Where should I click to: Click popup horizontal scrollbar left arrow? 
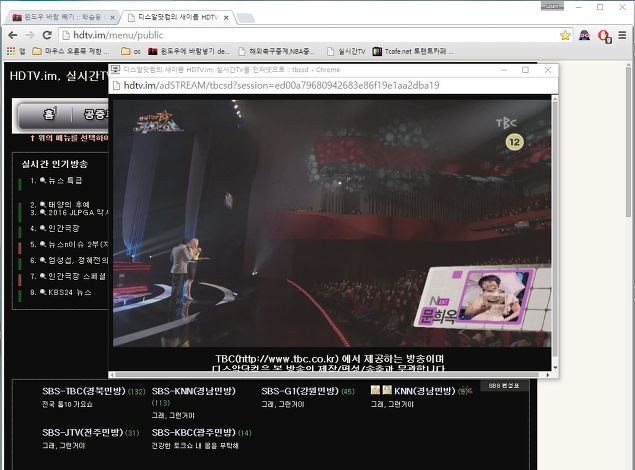[x=112, y=375]
